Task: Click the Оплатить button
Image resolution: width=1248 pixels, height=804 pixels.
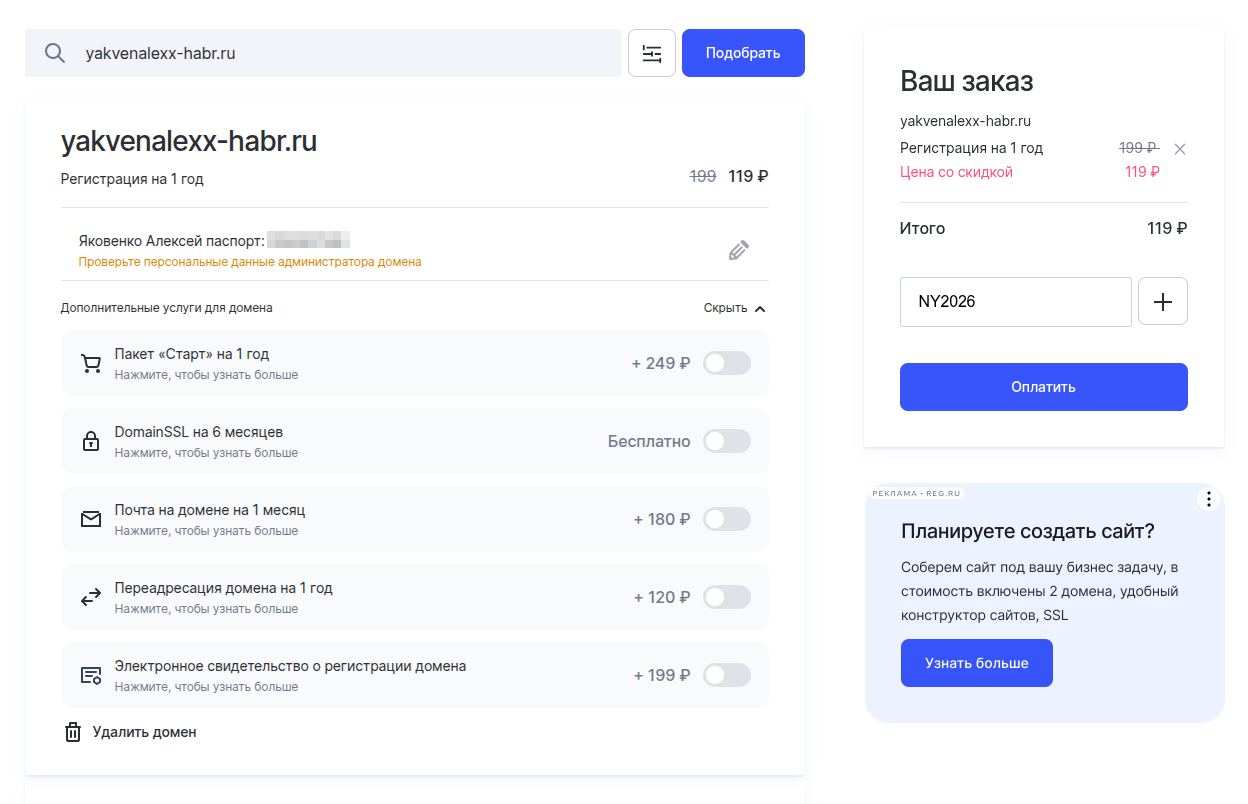Action: click(1043, 387)
